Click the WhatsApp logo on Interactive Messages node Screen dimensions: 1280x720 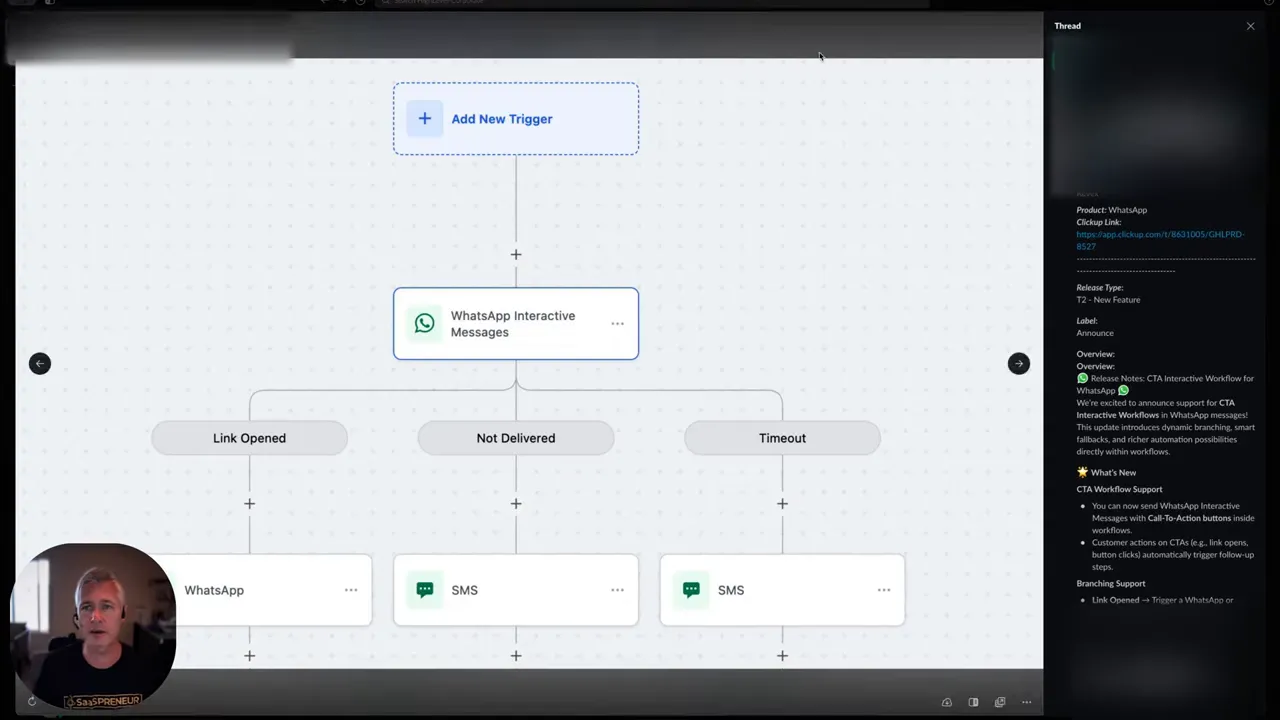pyautogui.click(x=425, y=323)
